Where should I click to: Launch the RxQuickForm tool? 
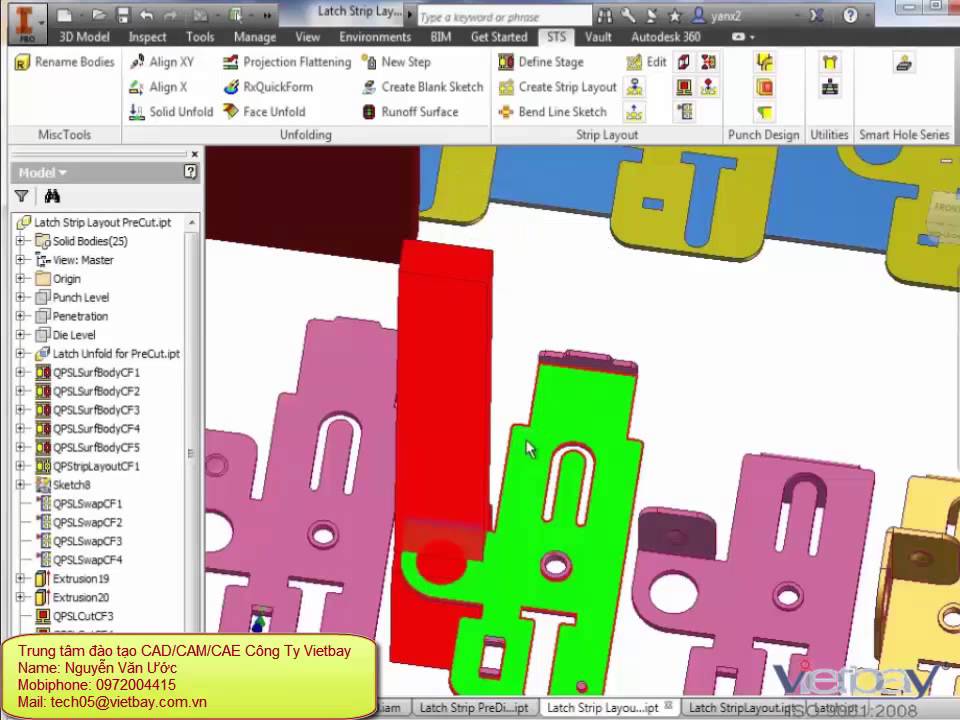(268, 87)
